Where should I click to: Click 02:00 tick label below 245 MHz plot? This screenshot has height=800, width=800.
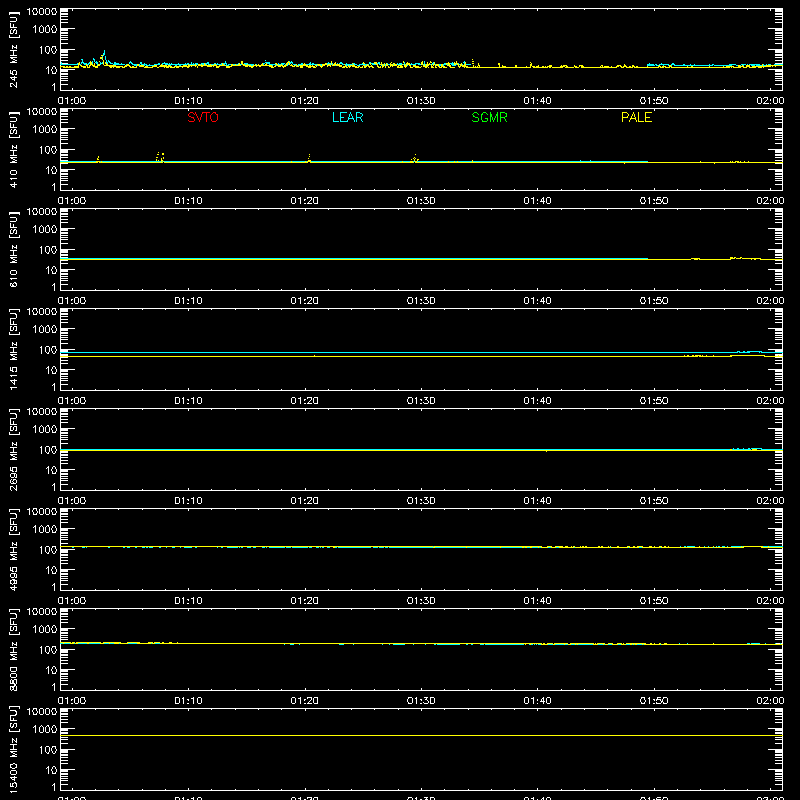tap(770, 101)
